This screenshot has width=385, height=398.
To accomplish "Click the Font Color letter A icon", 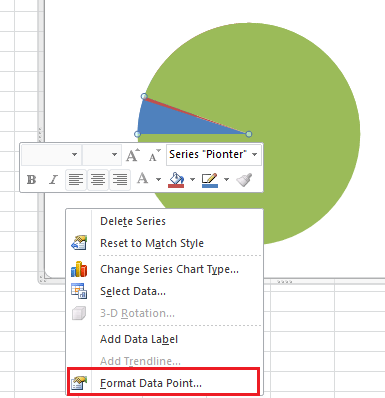I will 143,179.
